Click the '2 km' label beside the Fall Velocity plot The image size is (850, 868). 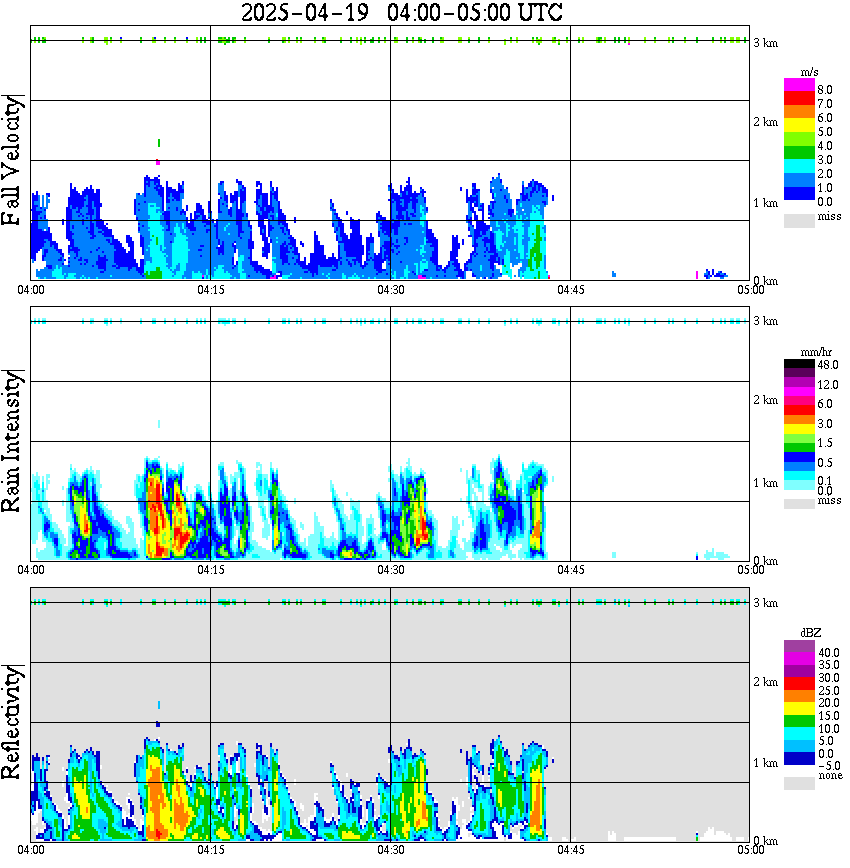(x=766, y=122)
